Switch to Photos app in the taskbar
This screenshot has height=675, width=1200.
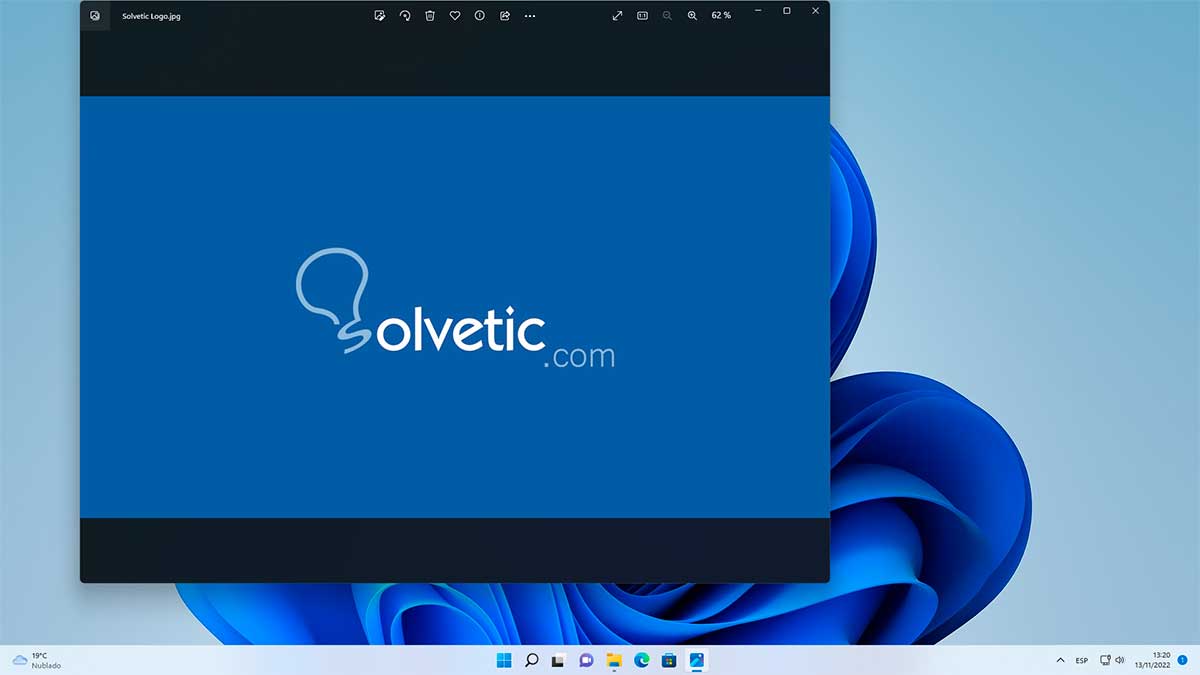point(697,660)
